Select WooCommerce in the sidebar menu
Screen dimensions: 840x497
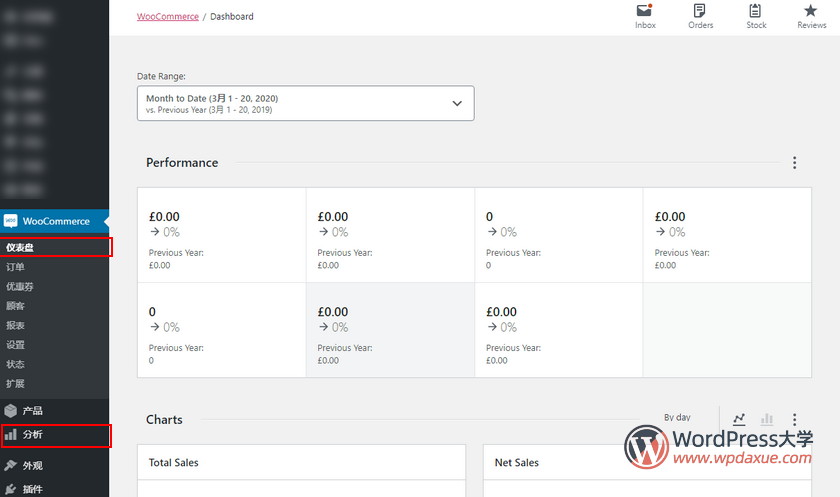tap(56, 221)
